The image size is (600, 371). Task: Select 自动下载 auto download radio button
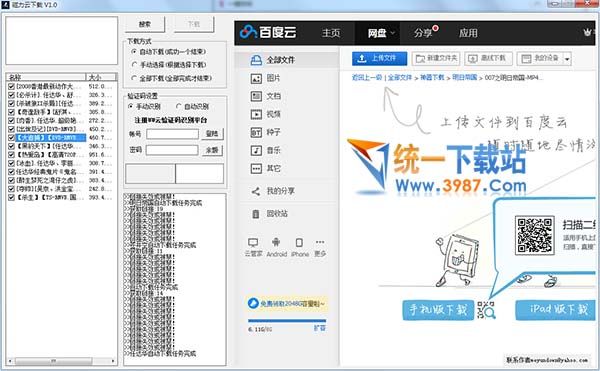tap(134, 51)
